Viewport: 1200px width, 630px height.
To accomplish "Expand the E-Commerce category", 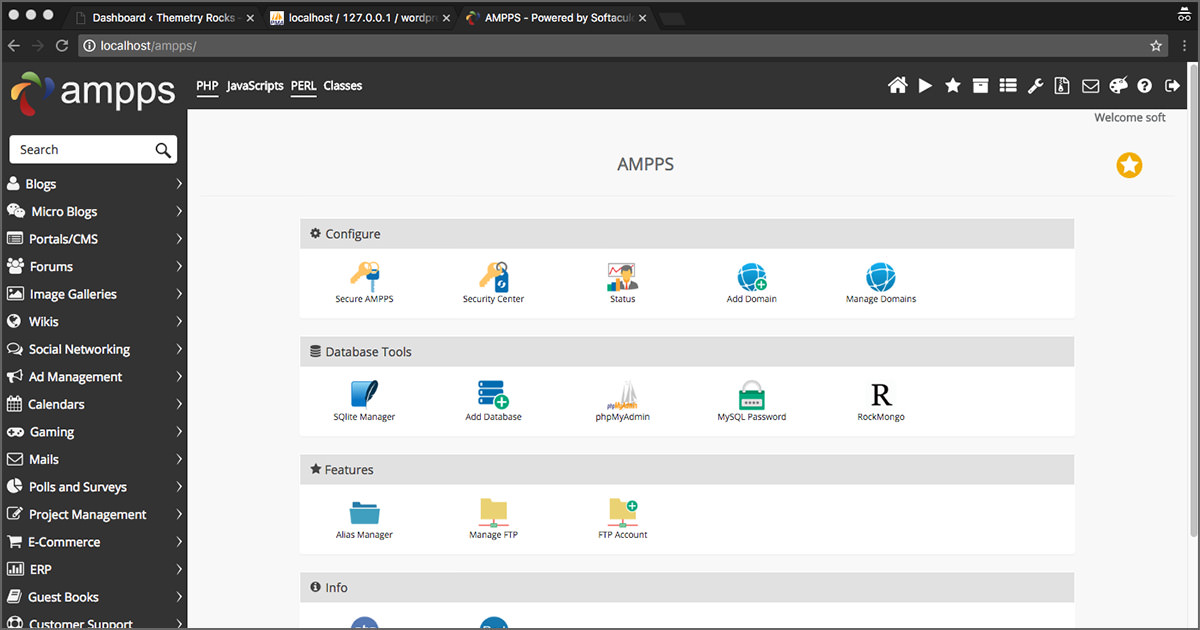I will point(94,542).
